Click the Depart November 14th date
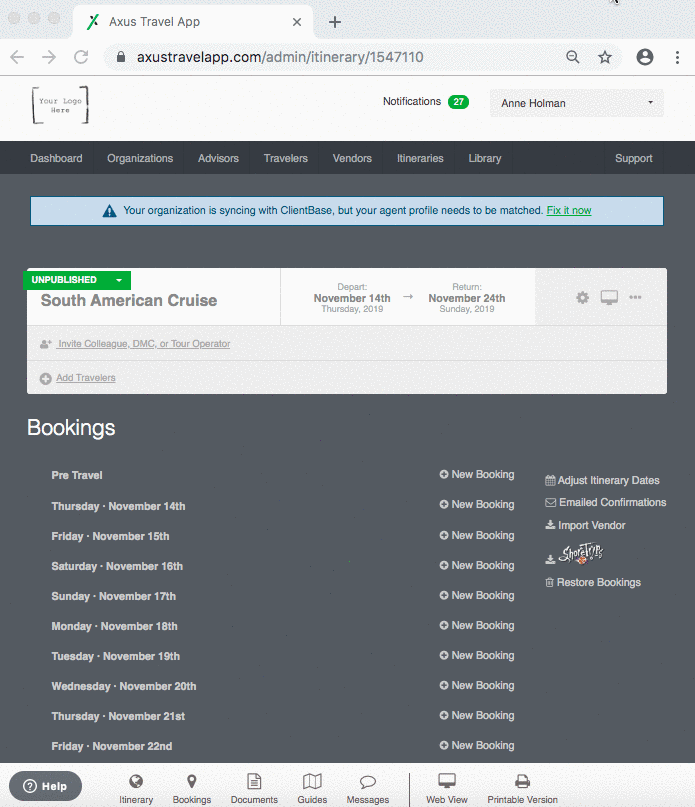This screenshot has height=807, width=695. (x=352, y=299)
